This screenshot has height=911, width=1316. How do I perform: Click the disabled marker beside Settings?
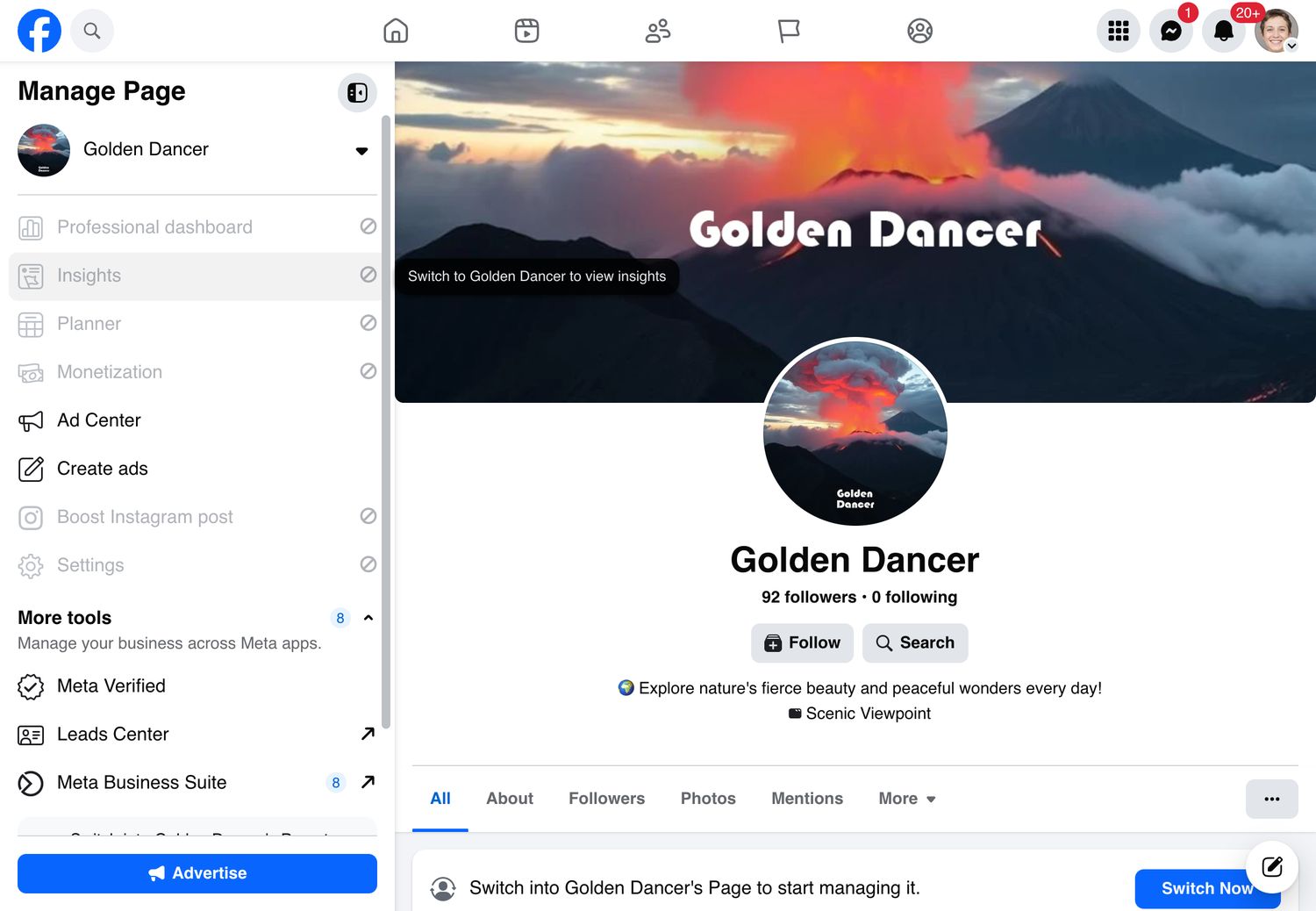coord(368,564)
